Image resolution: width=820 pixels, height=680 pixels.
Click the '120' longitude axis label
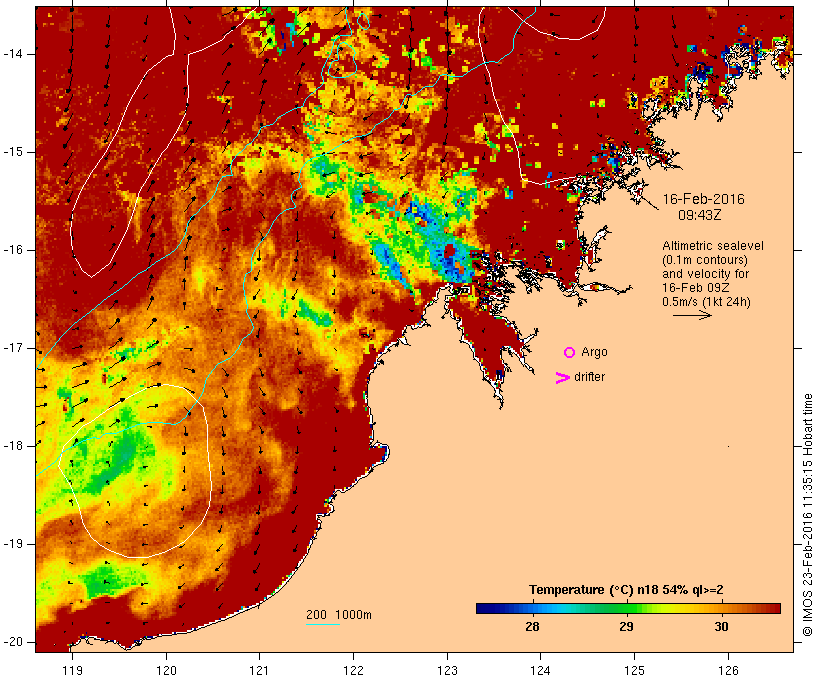[166, 671]
